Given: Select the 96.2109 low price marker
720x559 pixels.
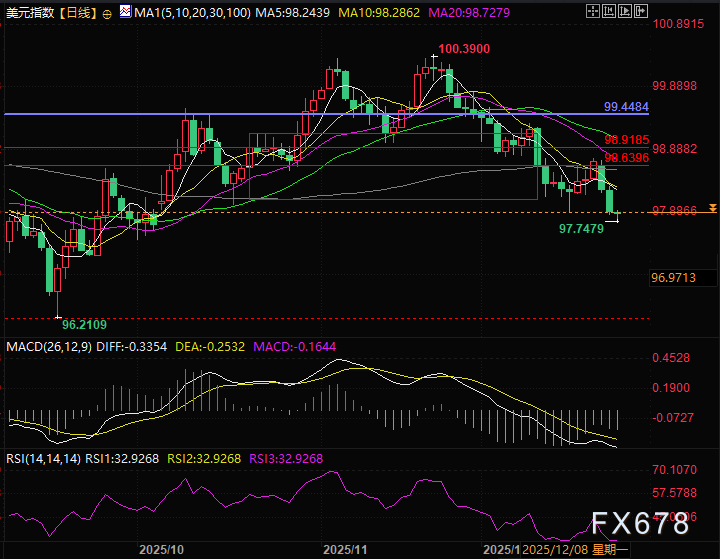Looking at the screenshot, I should coord(85,324).
